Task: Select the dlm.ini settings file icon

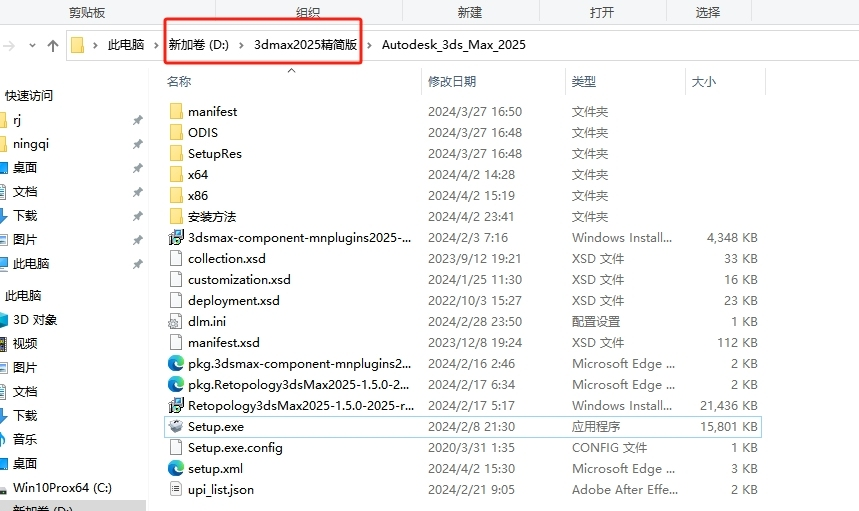Action: click(176, 321)
